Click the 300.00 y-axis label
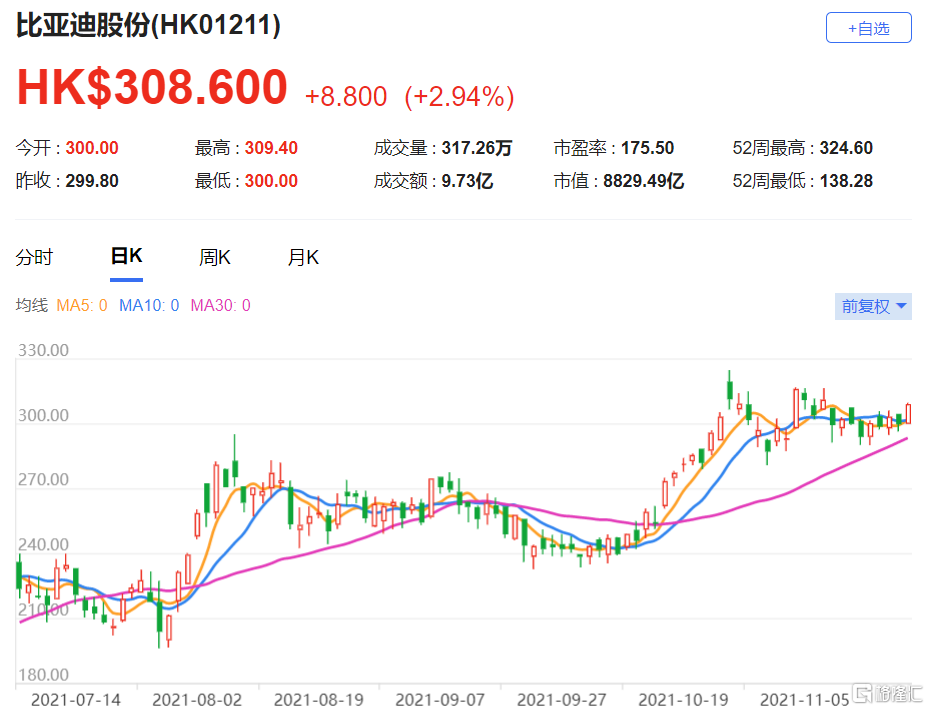Viewport: 930px width, 711px height. (x=43, y=415)
